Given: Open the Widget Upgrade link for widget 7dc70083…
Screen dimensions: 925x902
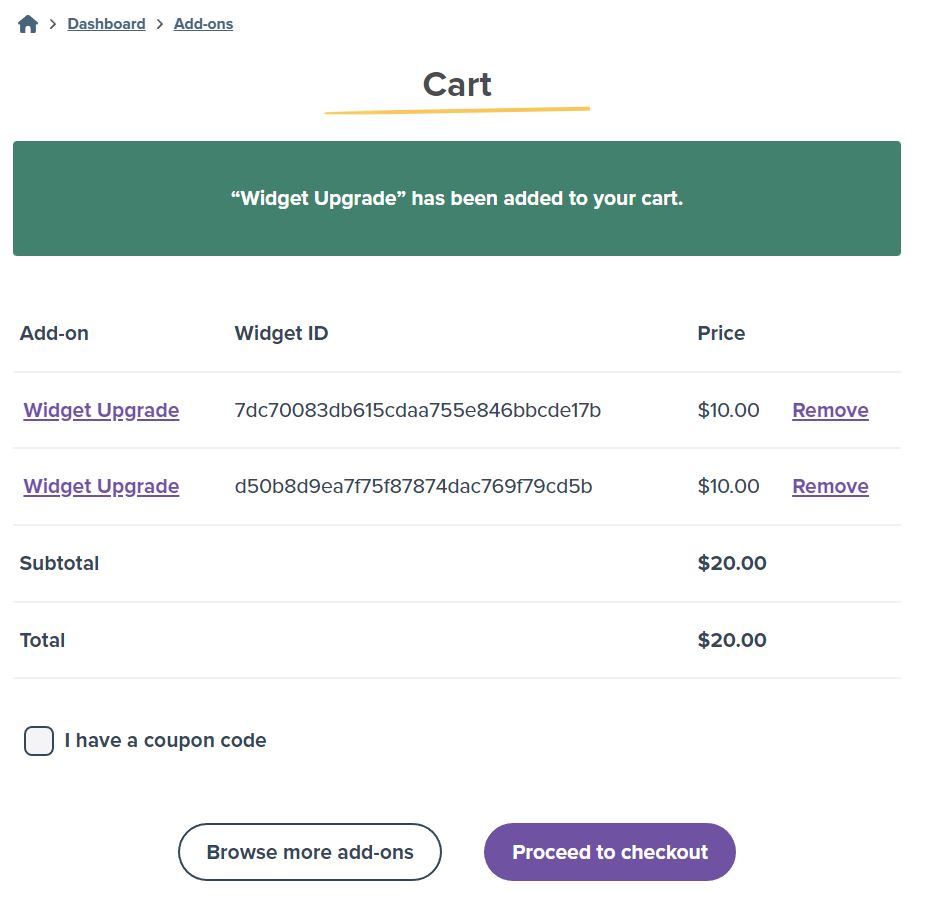Looking at the screenshot, I should tap(101, 410).
